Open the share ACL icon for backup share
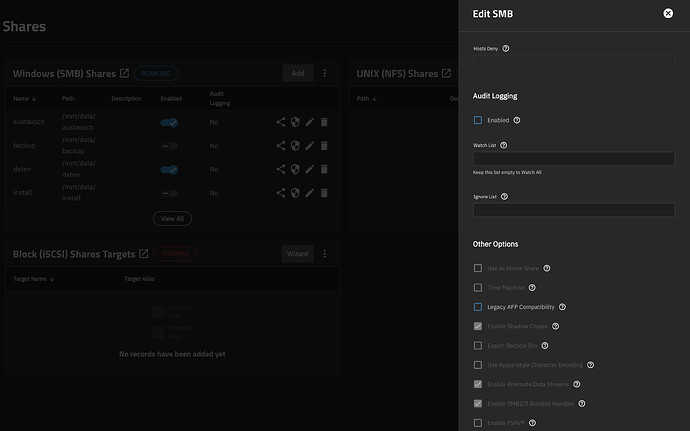690x431 pixels. point(281,146)
